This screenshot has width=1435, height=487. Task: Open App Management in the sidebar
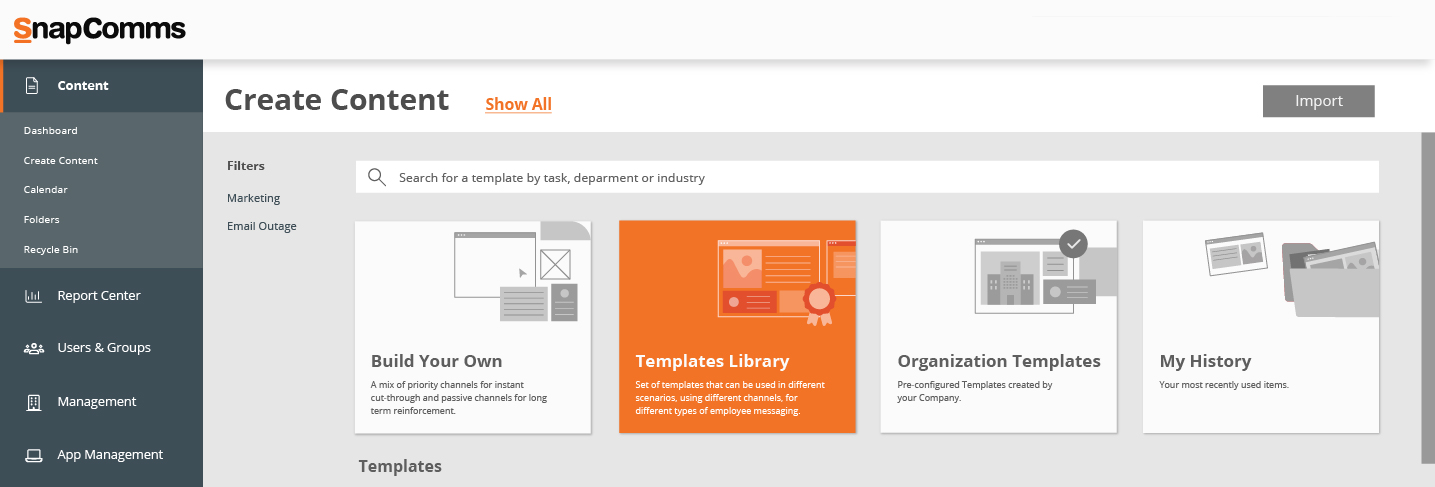tap(101, 455)
